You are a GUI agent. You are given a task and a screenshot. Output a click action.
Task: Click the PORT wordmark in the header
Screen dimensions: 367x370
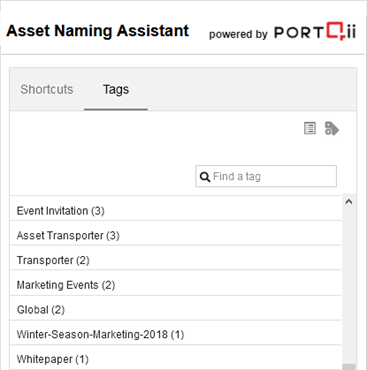pos(299,33)
